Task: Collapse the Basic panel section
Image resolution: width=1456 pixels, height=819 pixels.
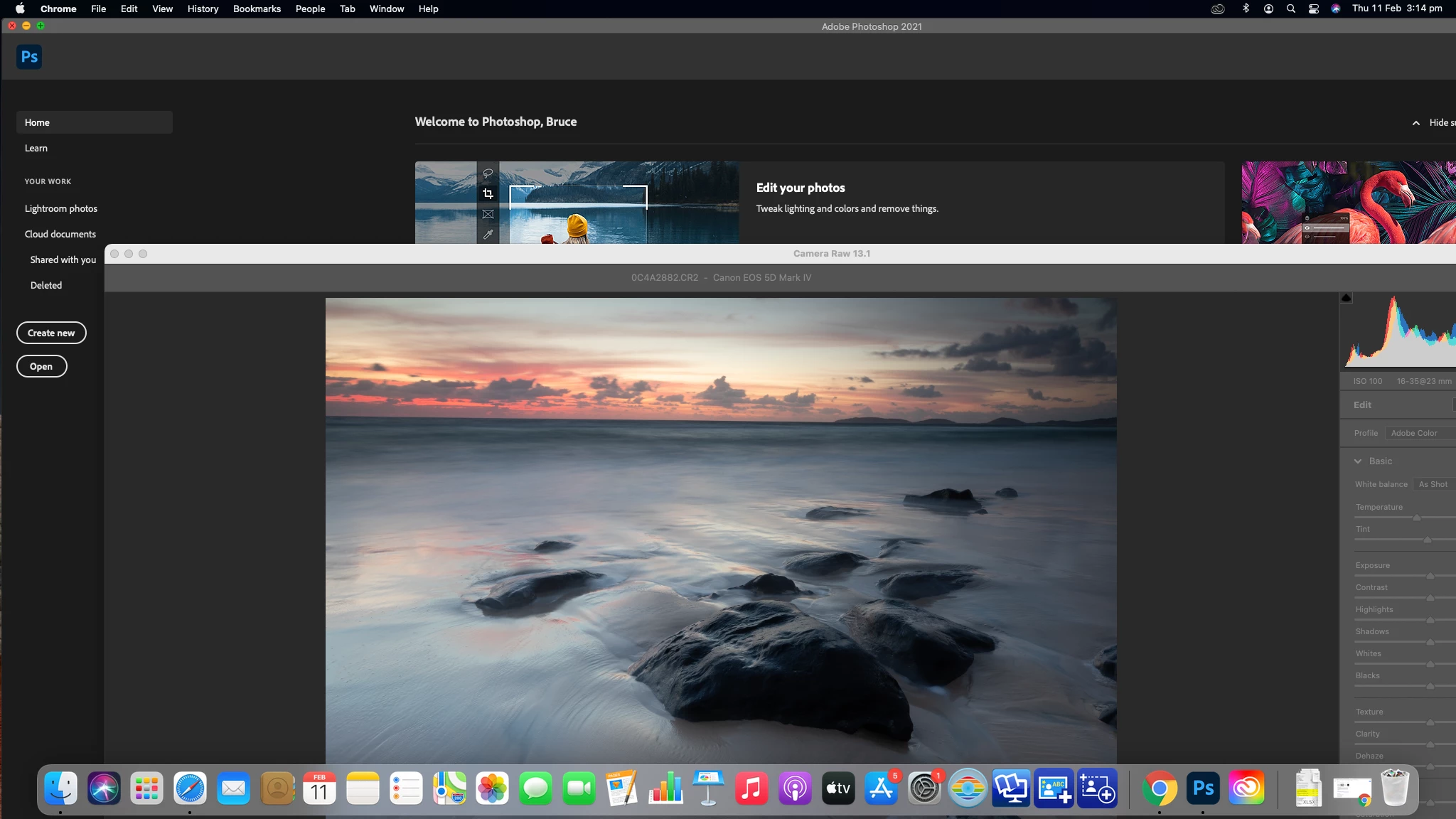Action: pos(1358,461)
